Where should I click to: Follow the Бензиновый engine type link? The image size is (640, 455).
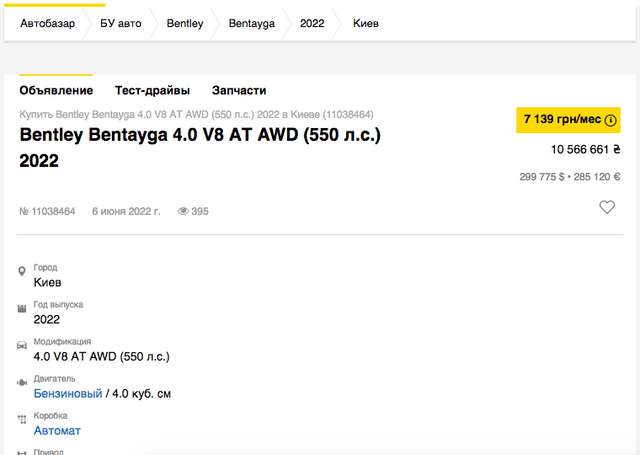pyautogui.click(x=68, y=394)
